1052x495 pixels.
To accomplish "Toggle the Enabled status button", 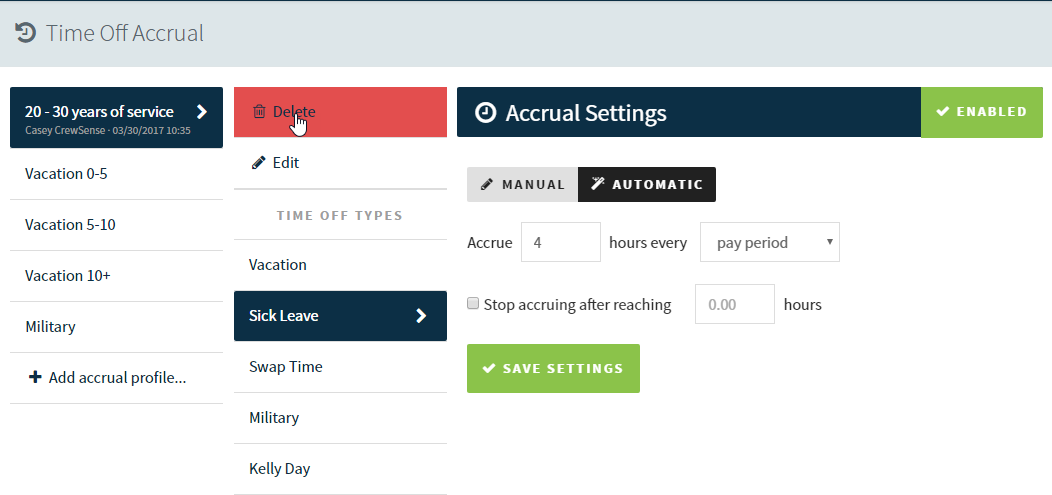I will click(x=982, y=112).
